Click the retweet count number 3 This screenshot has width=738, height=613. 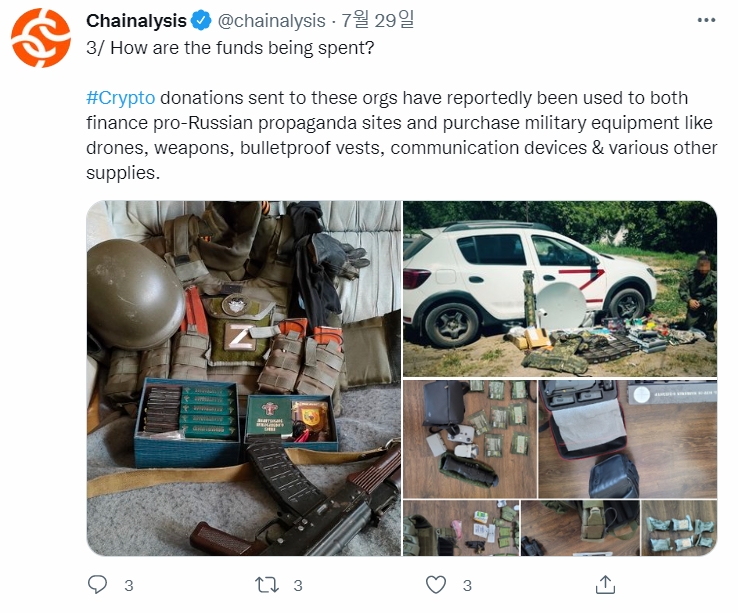298,586
